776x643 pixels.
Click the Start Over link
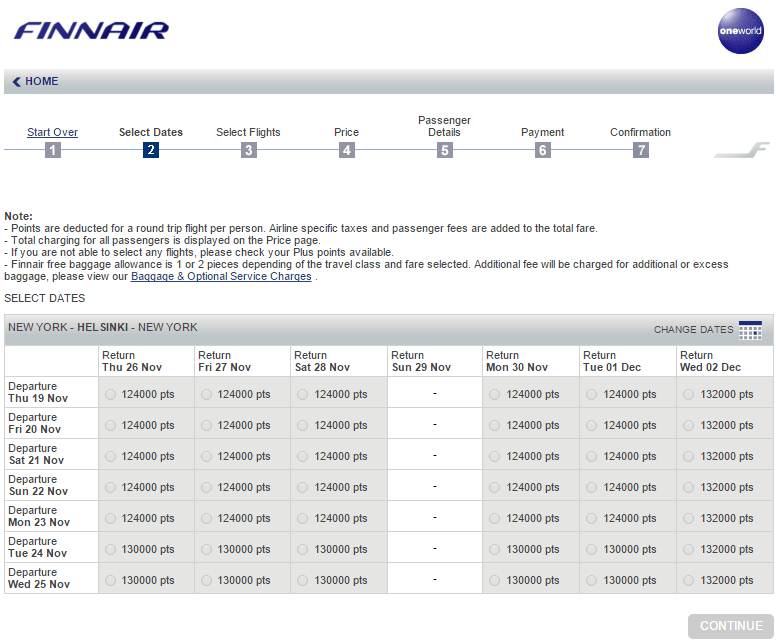pyautogui.click(x=52, y=132)
